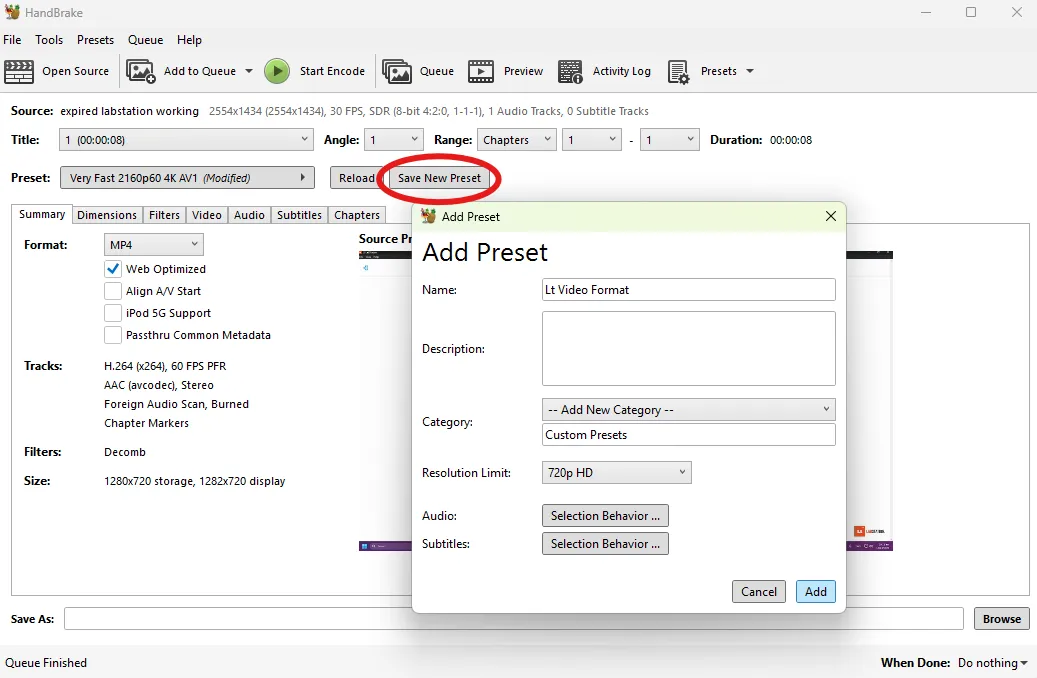Click the Start Encode label
Viewport: 1037px width, 678px height.
[332, 71]
